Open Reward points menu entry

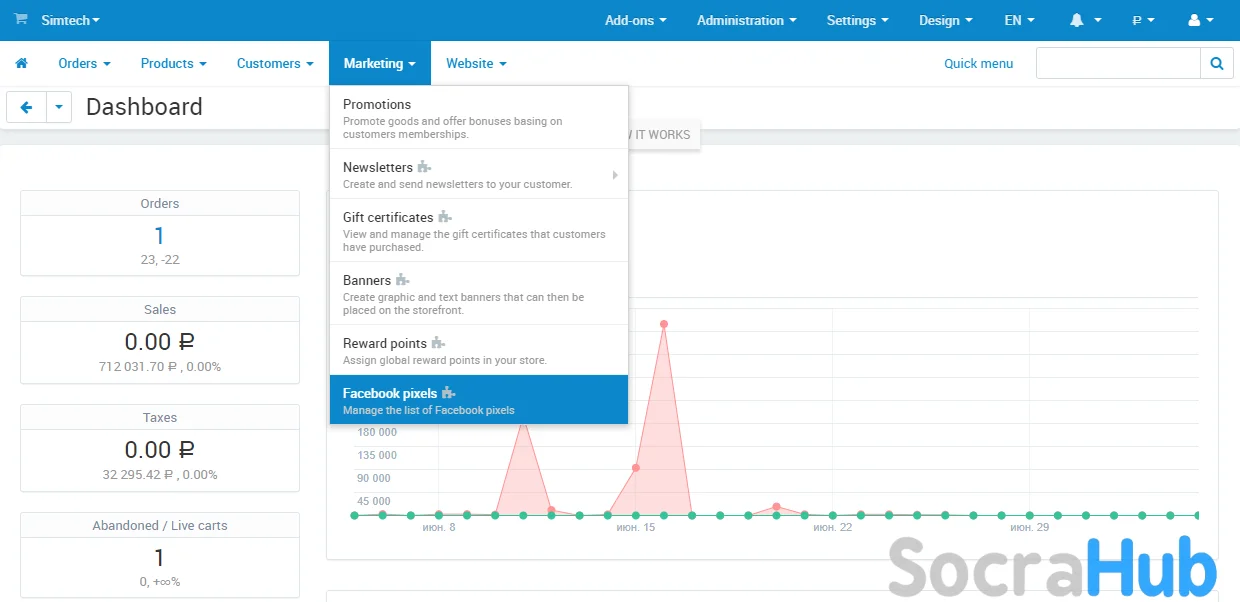[385, 343]
